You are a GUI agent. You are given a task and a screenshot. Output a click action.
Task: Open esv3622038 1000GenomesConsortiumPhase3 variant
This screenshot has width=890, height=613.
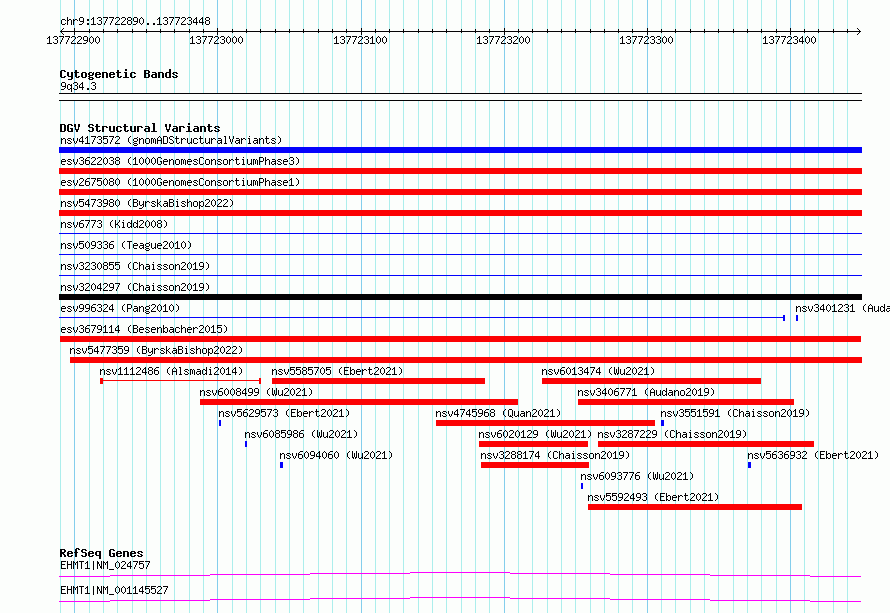tap(180, 161)
